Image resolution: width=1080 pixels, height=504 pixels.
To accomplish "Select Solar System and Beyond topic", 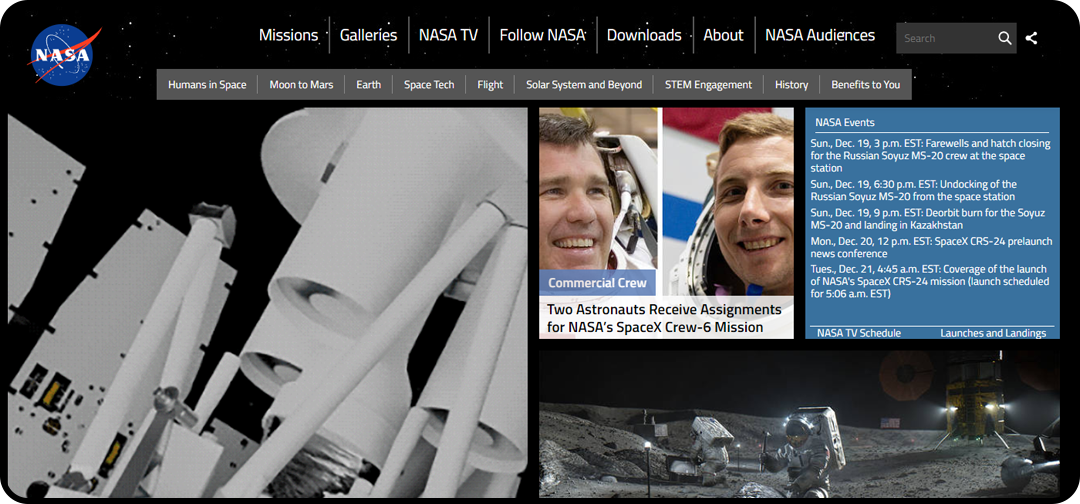I will click(584, 85).
